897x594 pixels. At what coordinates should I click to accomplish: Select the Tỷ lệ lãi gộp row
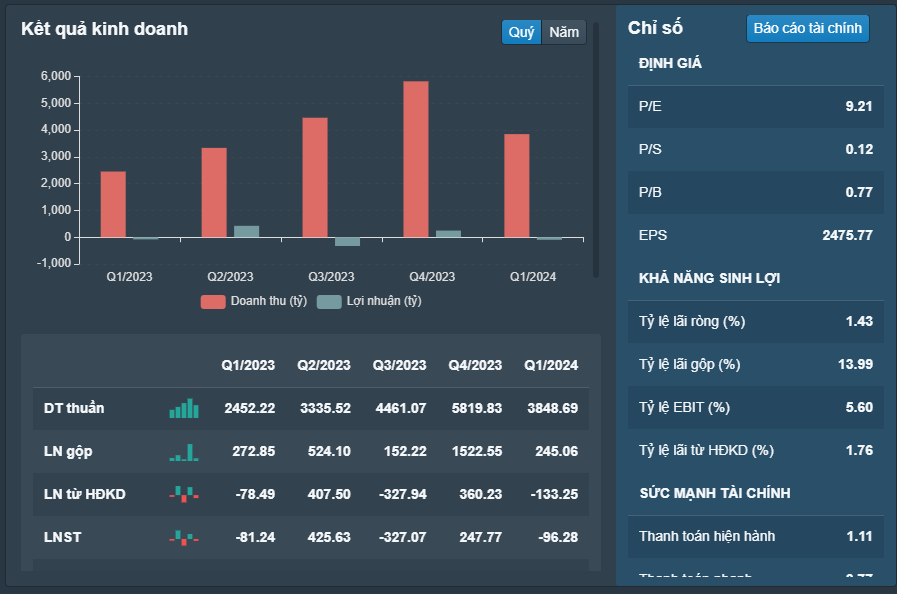pos(755,364)
